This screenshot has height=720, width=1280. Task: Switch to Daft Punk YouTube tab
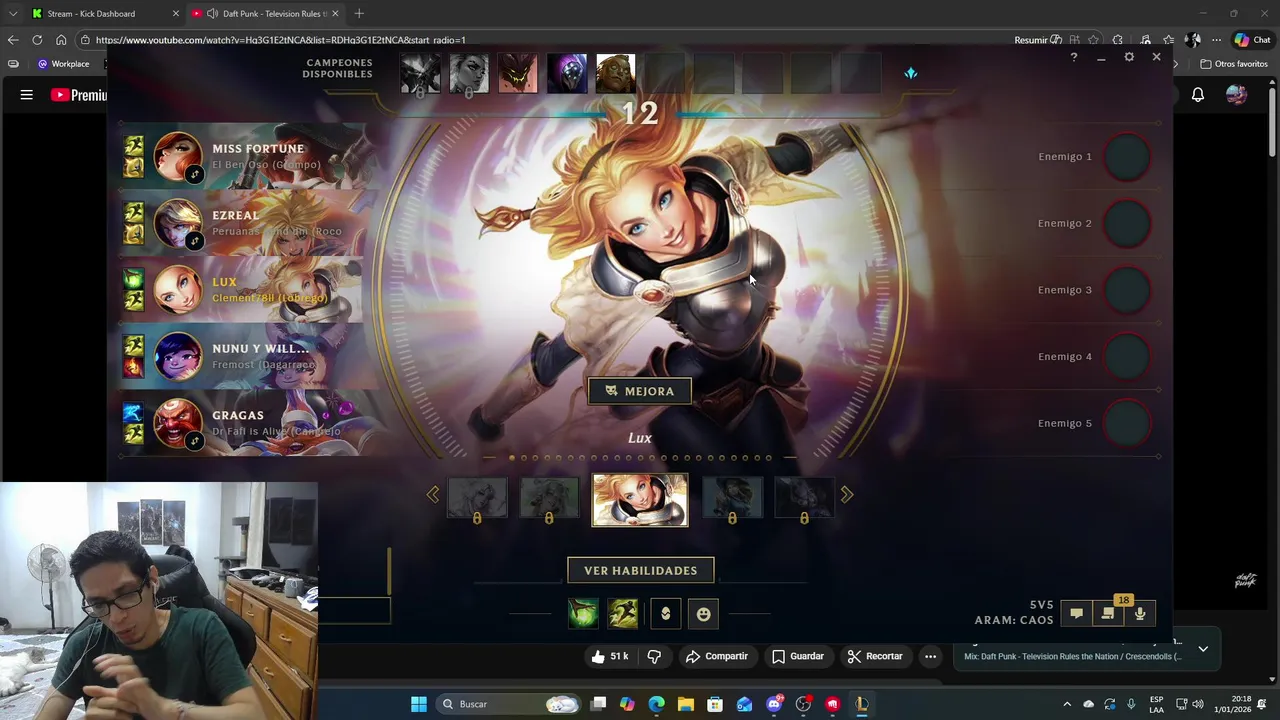[x=265, y=14]
